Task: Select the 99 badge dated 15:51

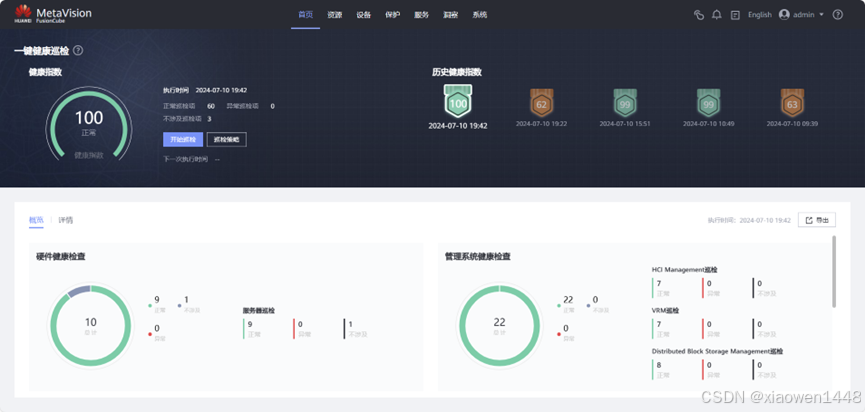Action: 625,102
